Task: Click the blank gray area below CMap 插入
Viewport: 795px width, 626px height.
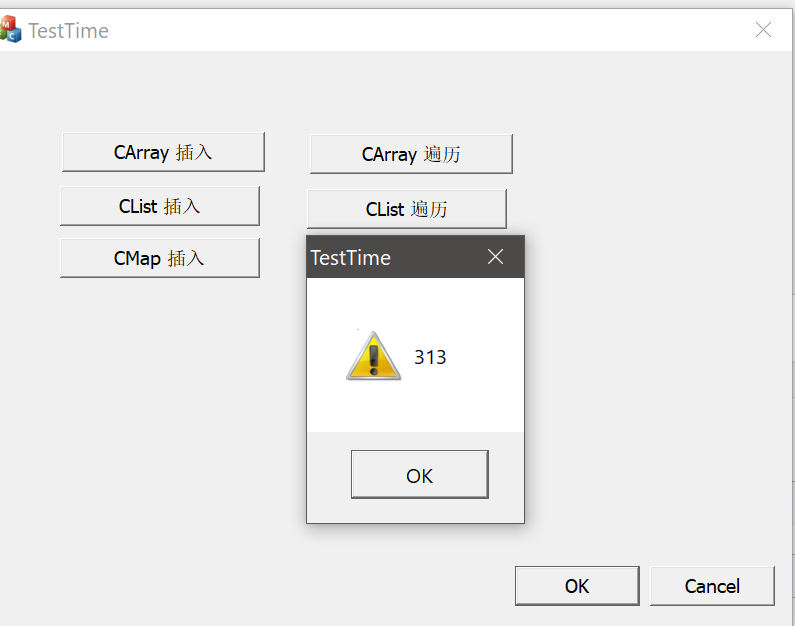Action: (160, 406)
